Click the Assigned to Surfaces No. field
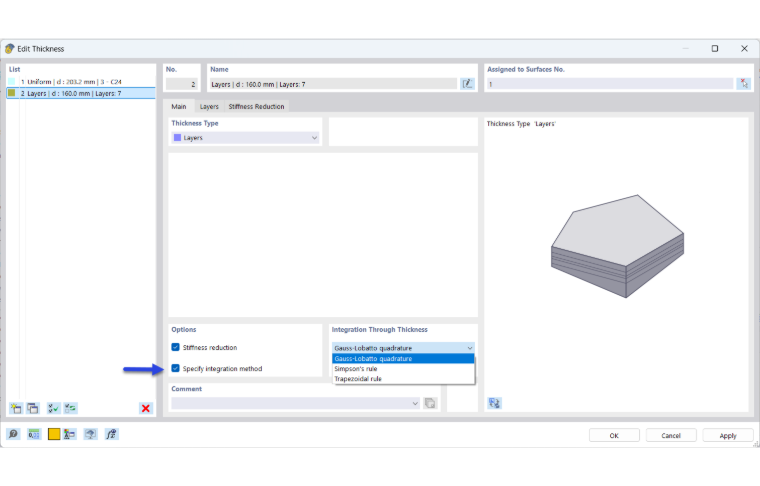 pyautogui.click(x=610, y=84)
